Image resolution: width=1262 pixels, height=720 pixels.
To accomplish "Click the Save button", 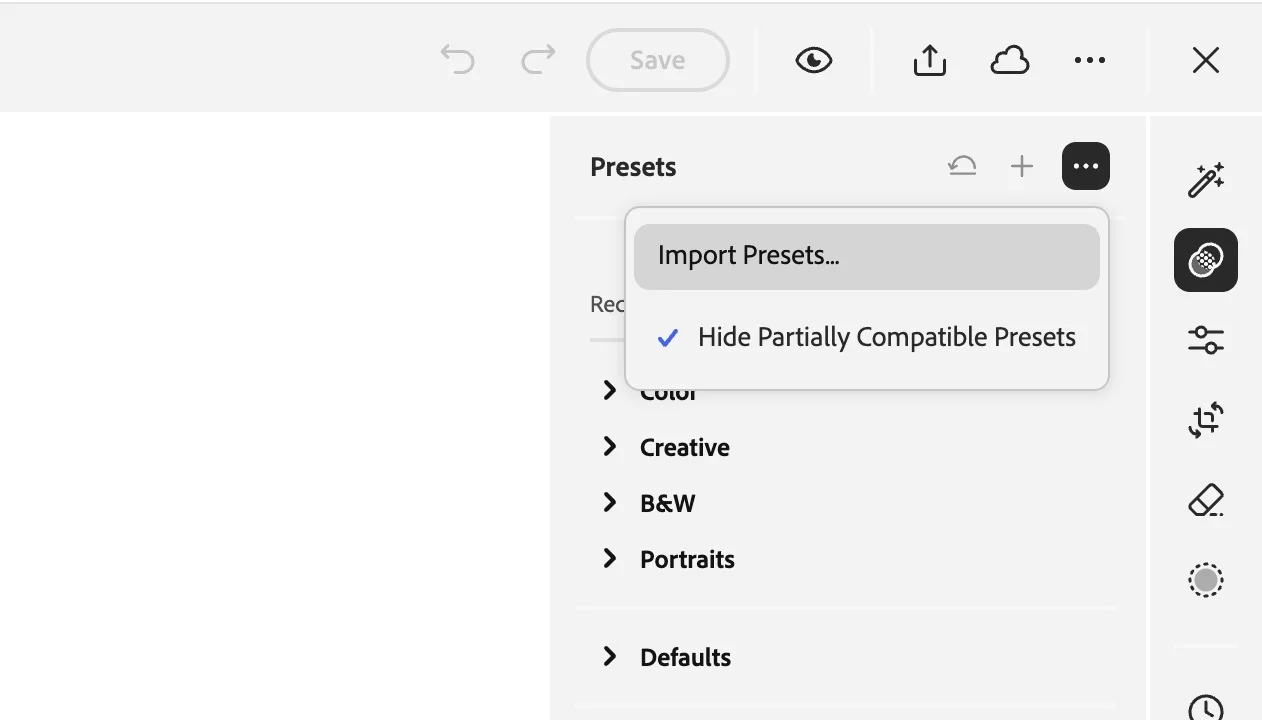I will coord(657,60).
